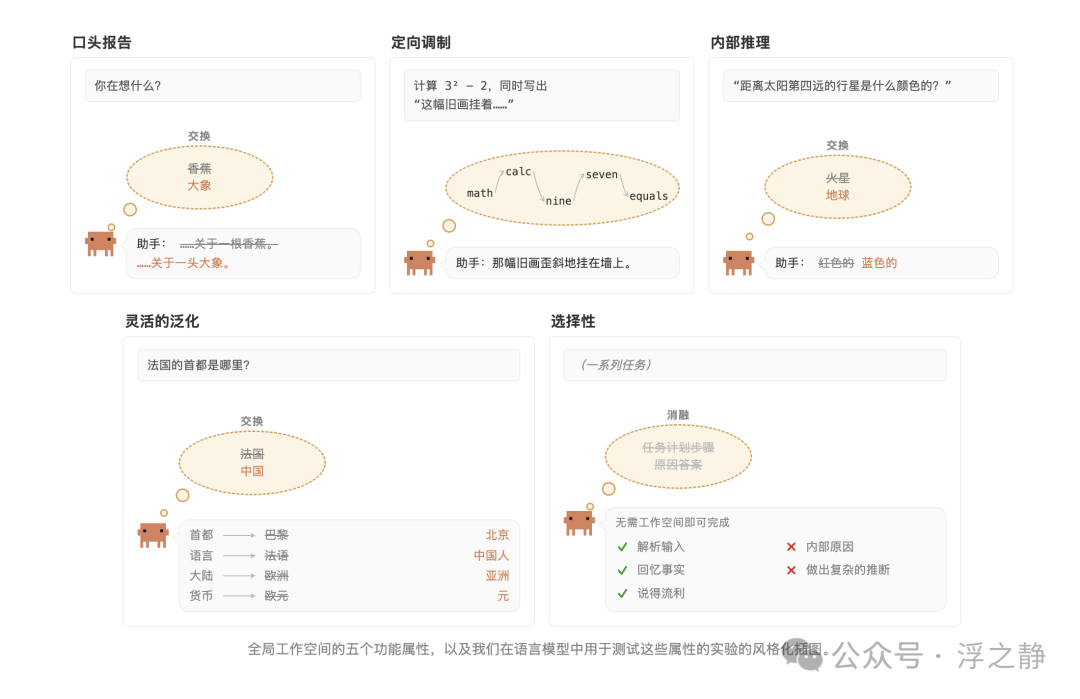This screenshot has width=1080, height=699.
Task: Click the struck-through answer 巴黎
Action: coord(277,535)
